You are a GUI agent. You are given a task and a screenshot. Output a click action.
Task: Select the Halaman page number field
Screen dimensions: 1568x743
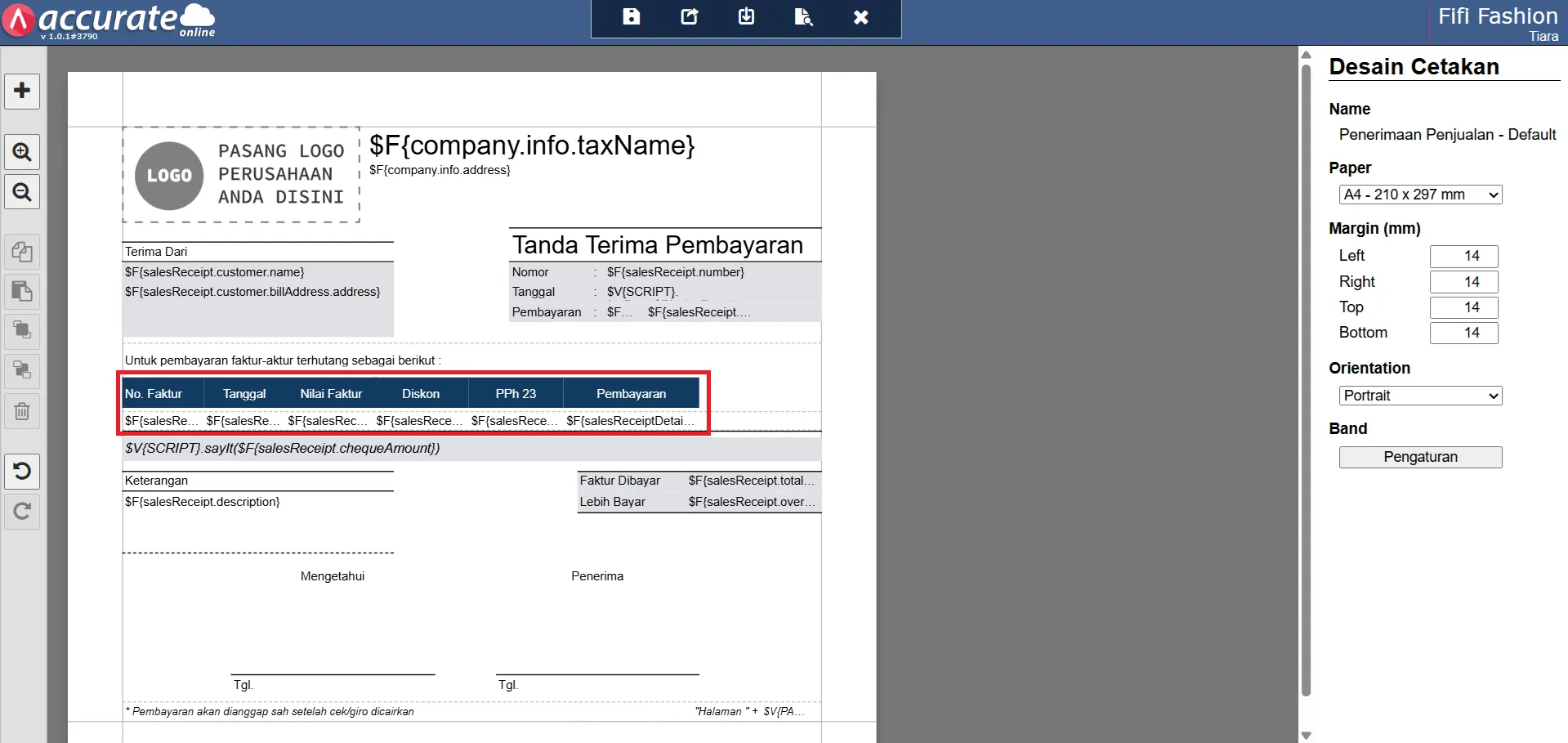[749, 712]
